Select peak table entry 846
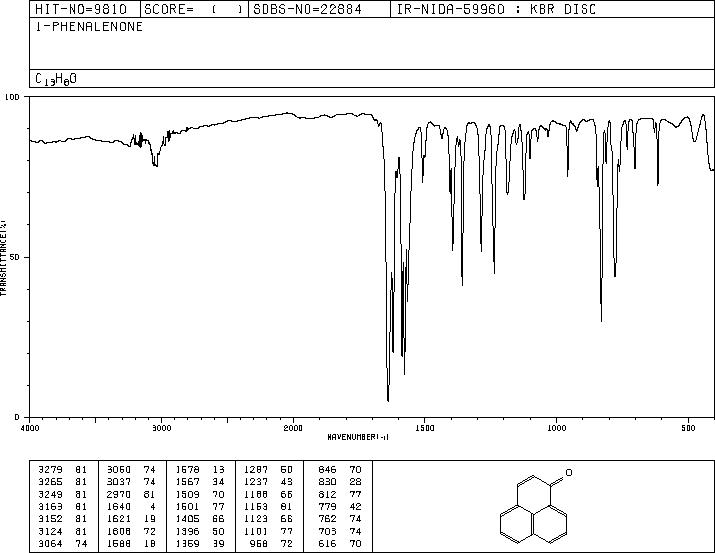The height and width of the screenshot is (553, 715). pos(327,469)
